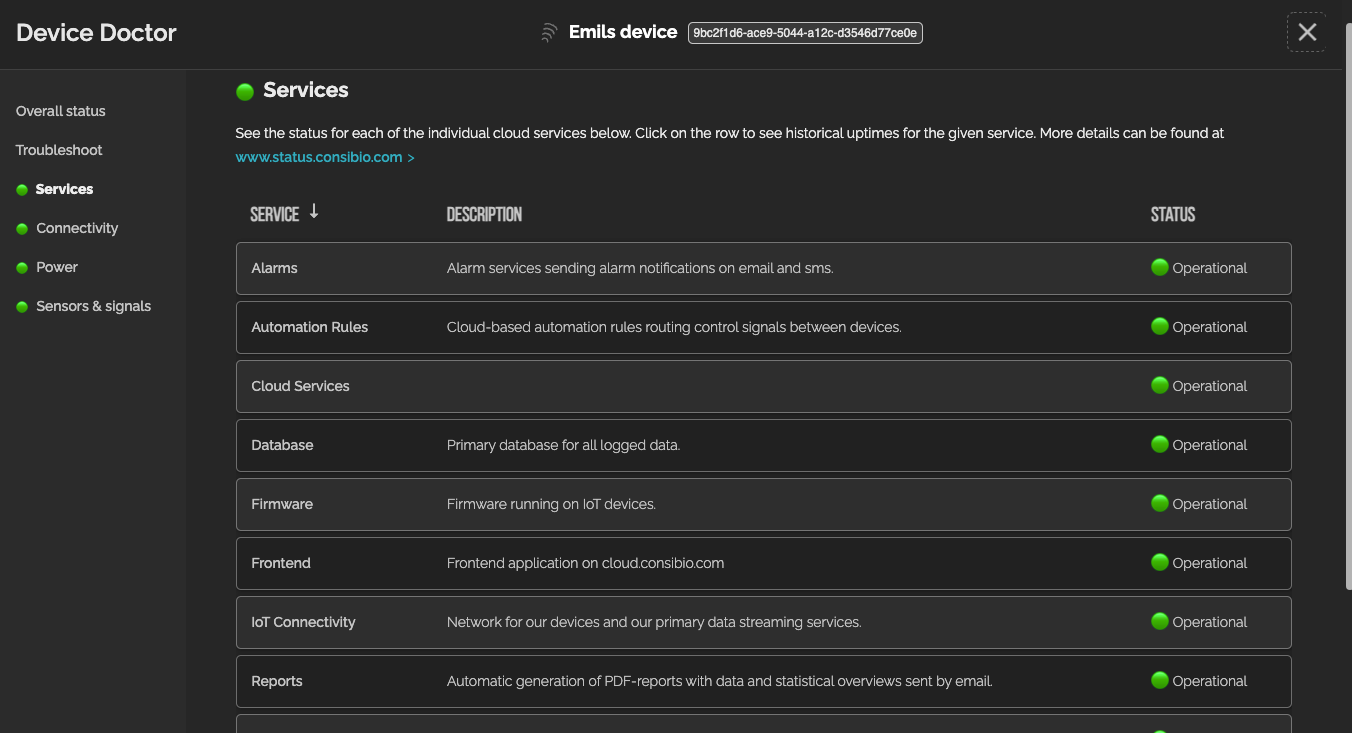Viewport: 1352px width, 733px height.
Task: Open Overall status in sidebar
Action: (61, 111)
